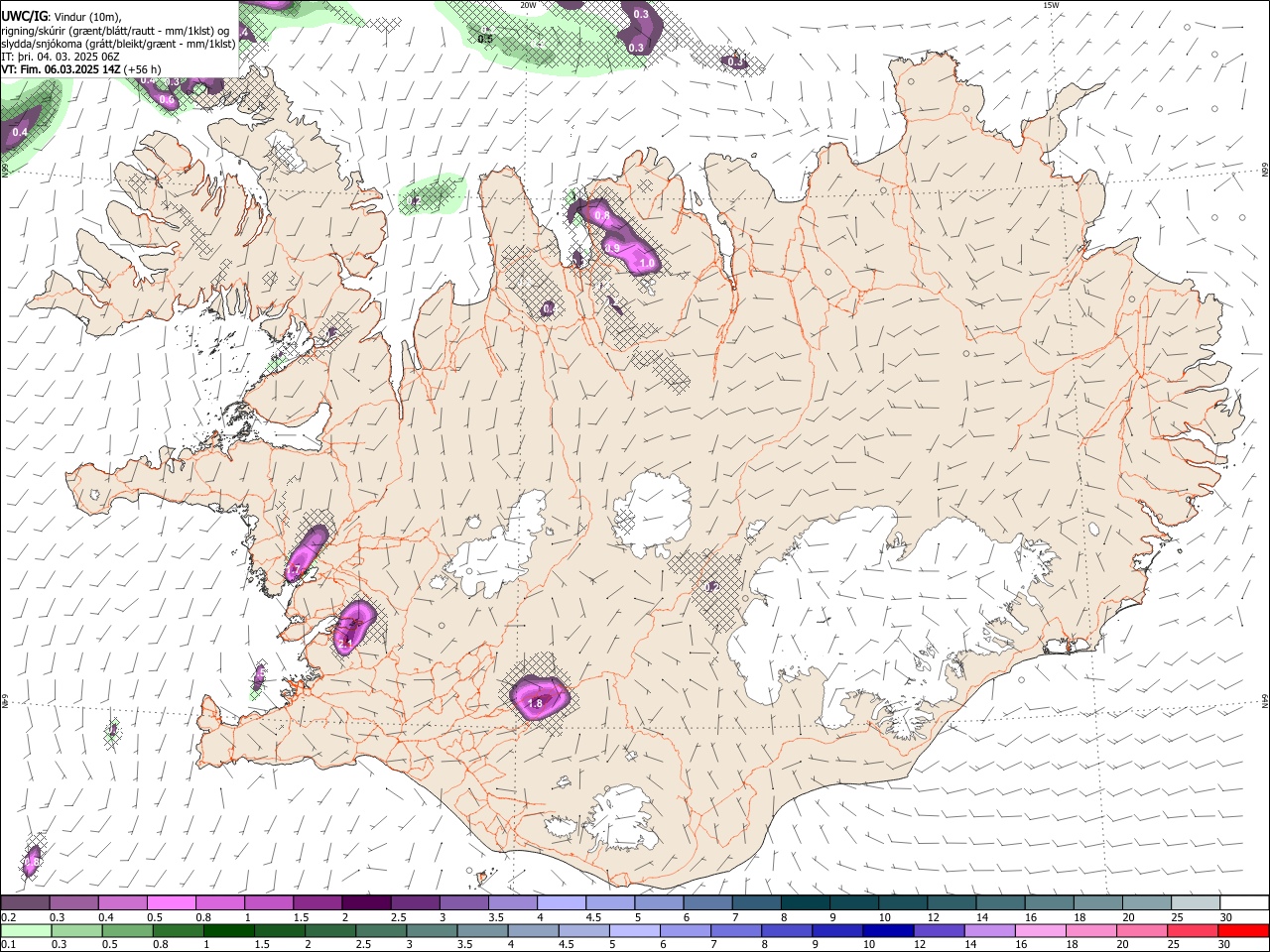Screen dimensions: 1270x952
Task: Click the UWC/IG title text
Action: pos(23,16)
